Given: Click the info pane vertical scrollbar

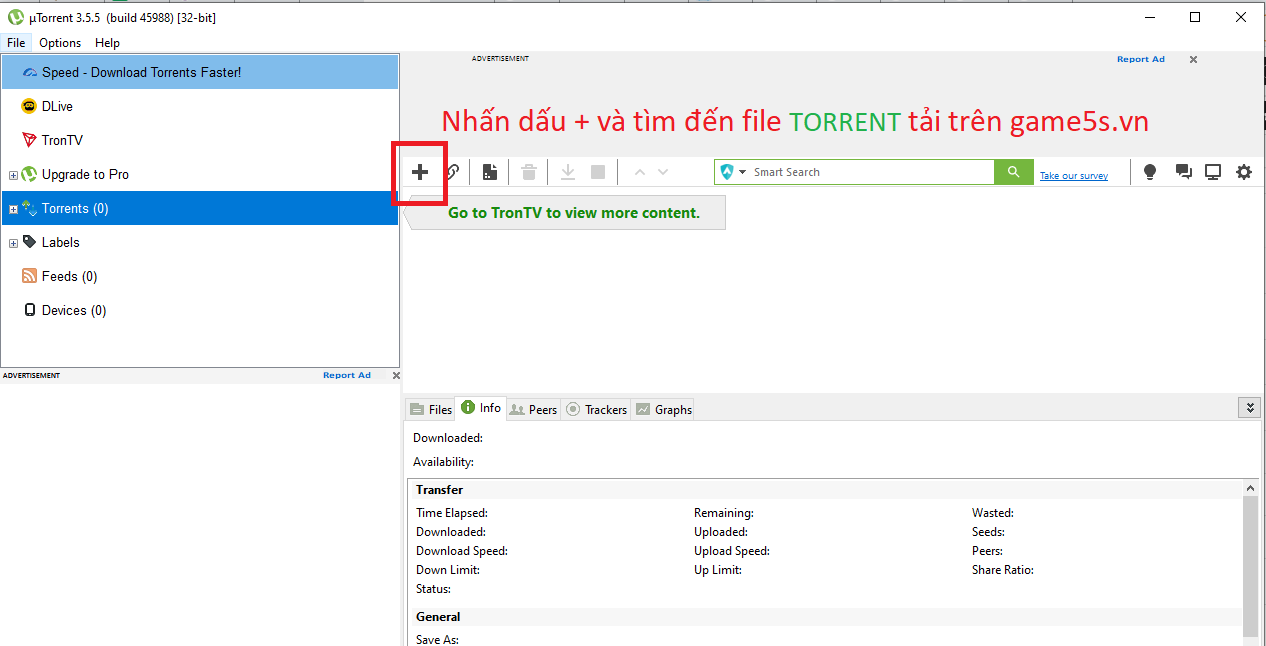Looking at the screenshot, I should click(x=1250, y=567).
